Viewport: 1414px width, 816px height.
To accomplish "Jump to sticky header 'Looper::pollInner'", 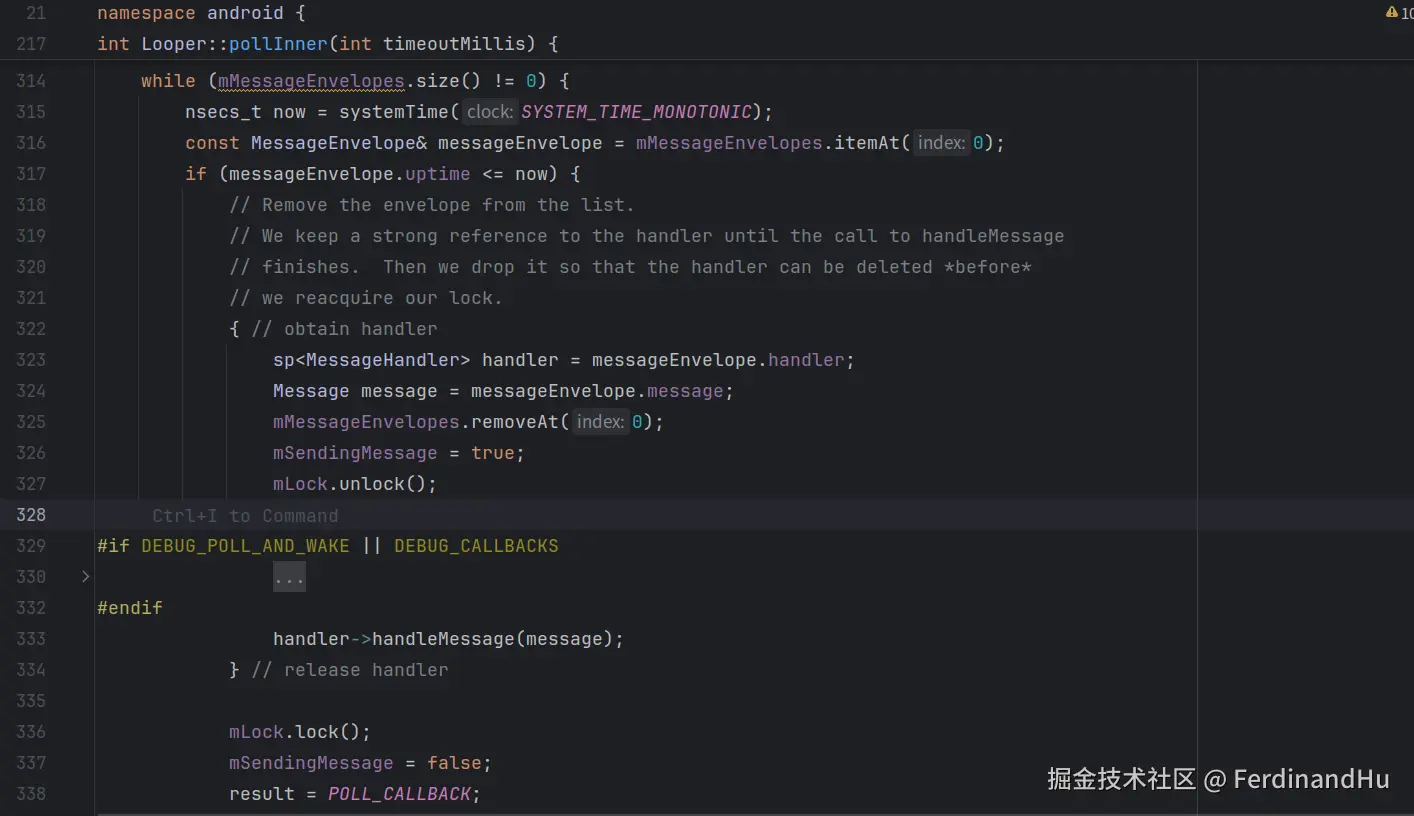I will [234, 44].
